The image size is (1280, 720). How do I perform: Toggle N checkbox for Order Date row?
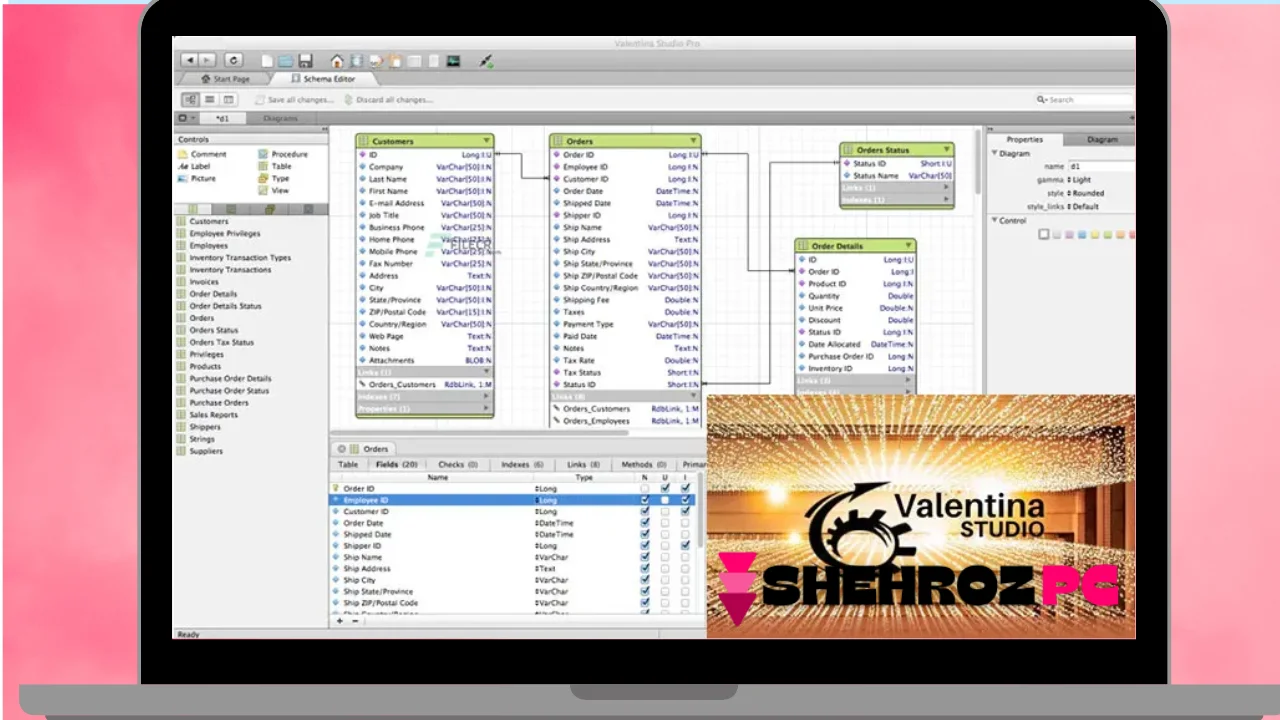pos(644,523)
